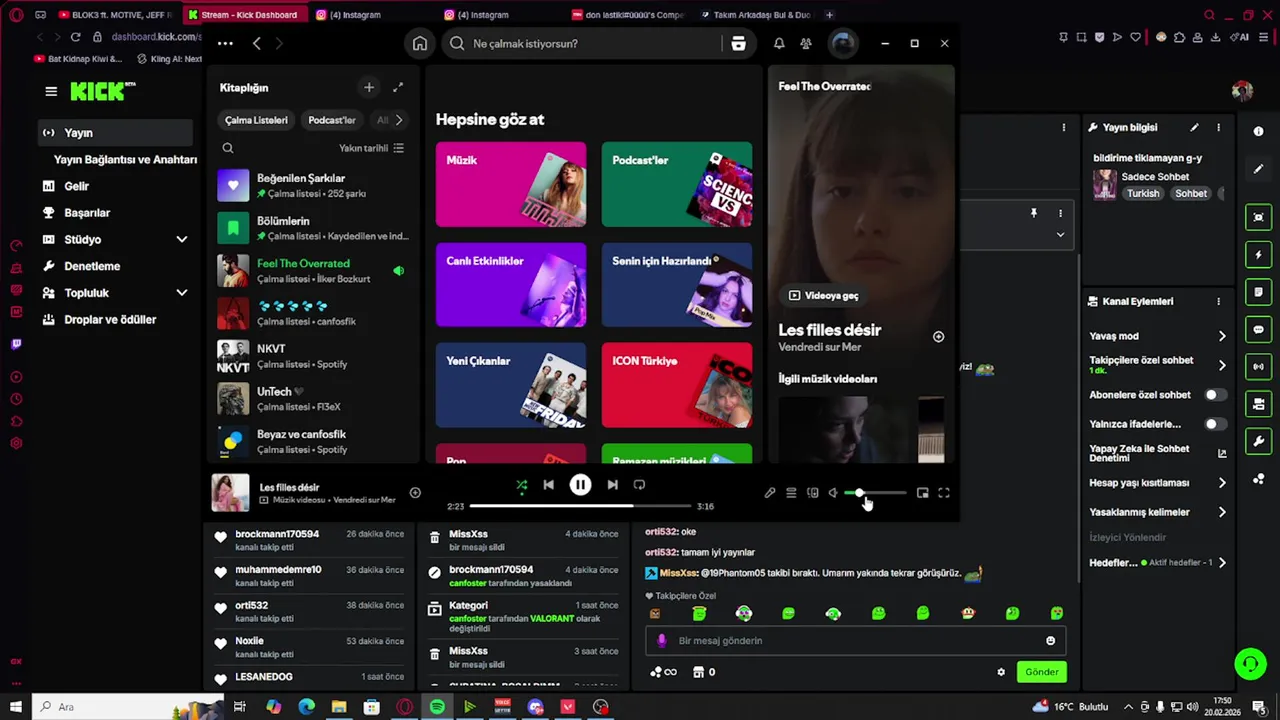This screenshot has height=720, width=1280.
Task: Mute Spotify volume speaker icon
Action: point(833,493)
